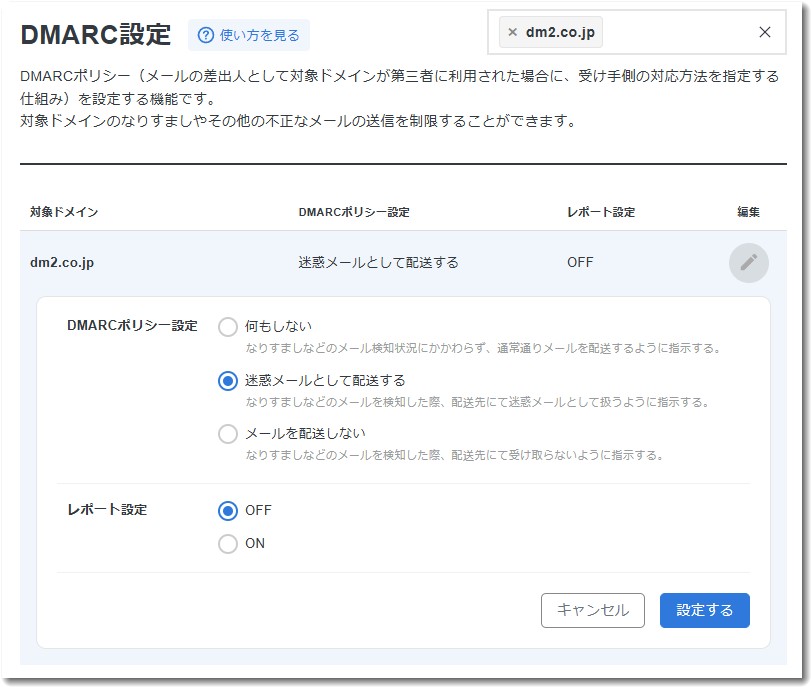Click the × to close the DMARC settings panel
This screenshot has height=687, width=811.
pos(765,32)
